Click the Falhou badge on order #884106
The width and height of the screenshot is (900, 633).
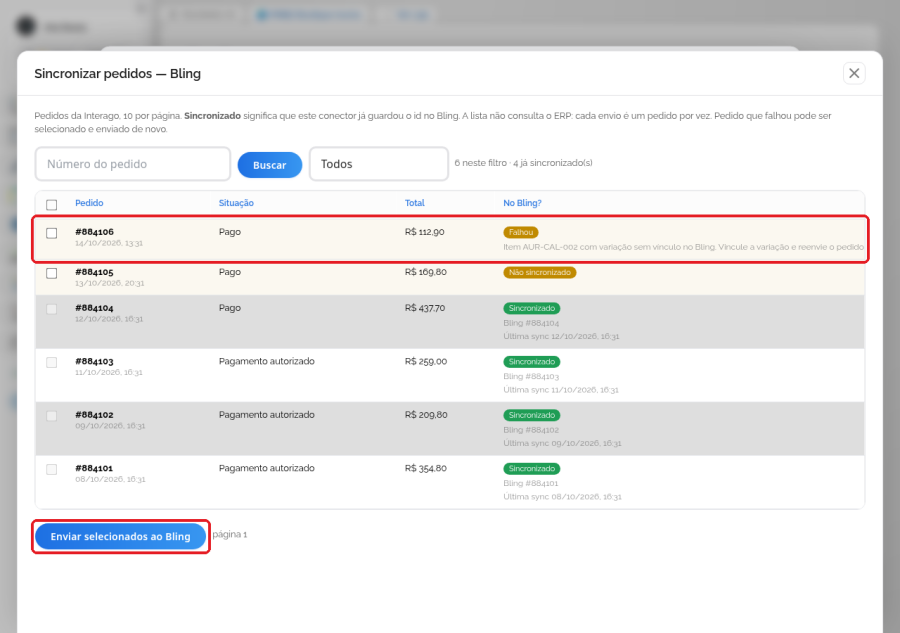pyautogui.click(x=521, y=232)
